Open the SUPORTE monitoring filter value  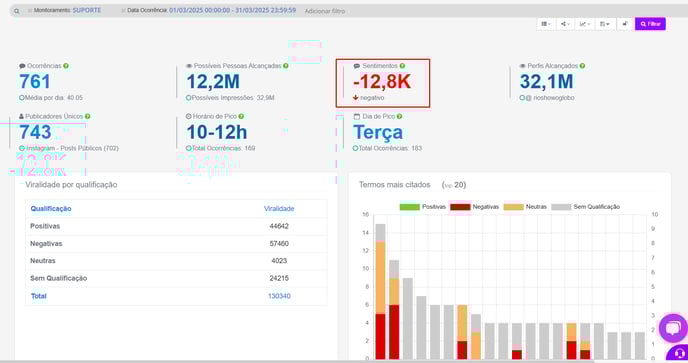[x=87, y=10]
